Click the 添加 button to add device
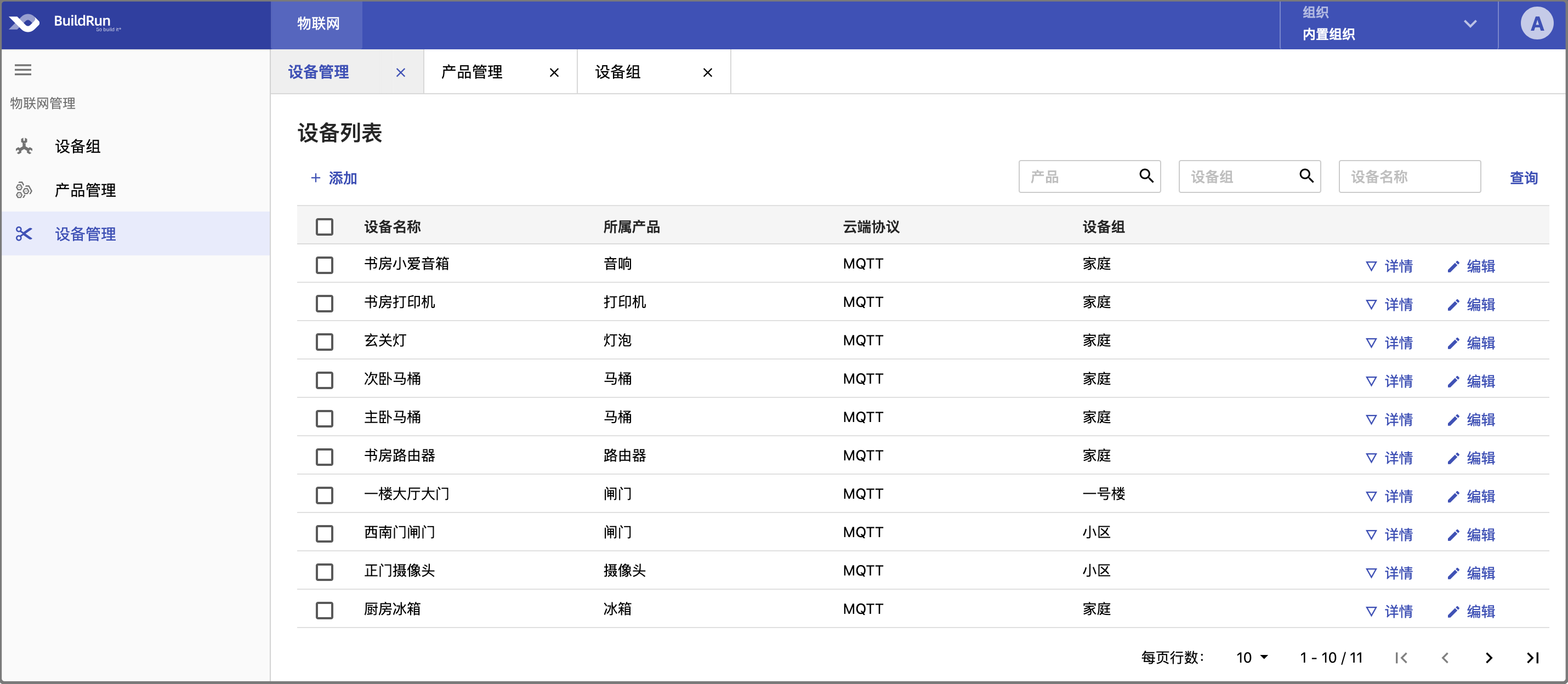The height and width of the screenshot is (684, 1568). (333, 178)
